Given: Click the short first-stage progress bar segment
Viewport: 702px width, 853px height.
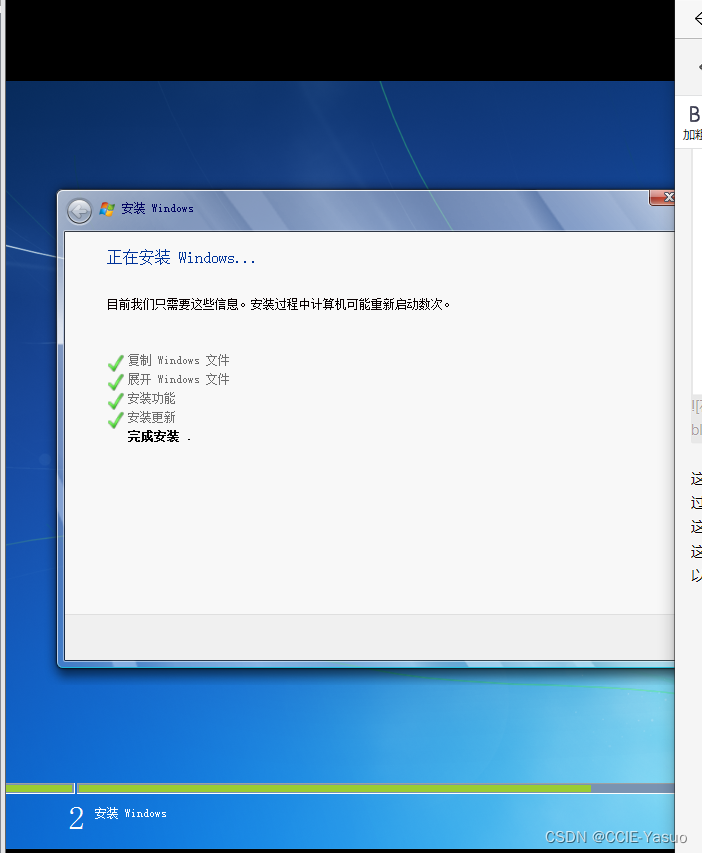Looking at the screenshot, I should [39, 788].
